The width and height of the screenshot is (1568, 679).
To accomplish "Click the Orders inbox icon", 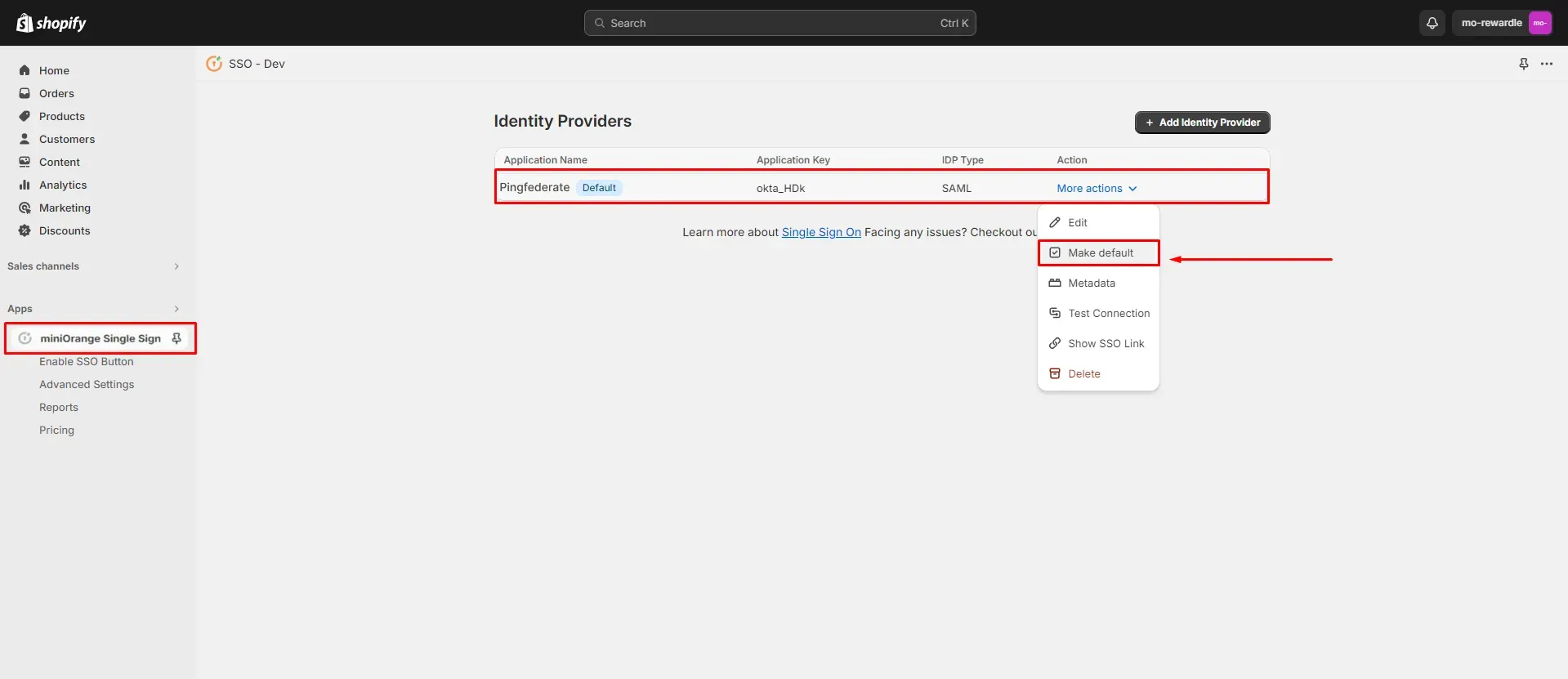I will coord(25,93).
